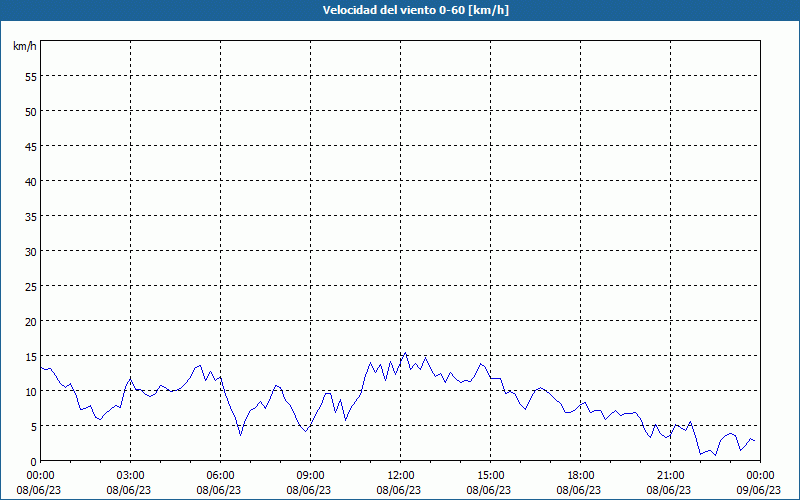Click the 15:00 time label
The height and width of the screenshot is (500, 800).
(490, 476)
